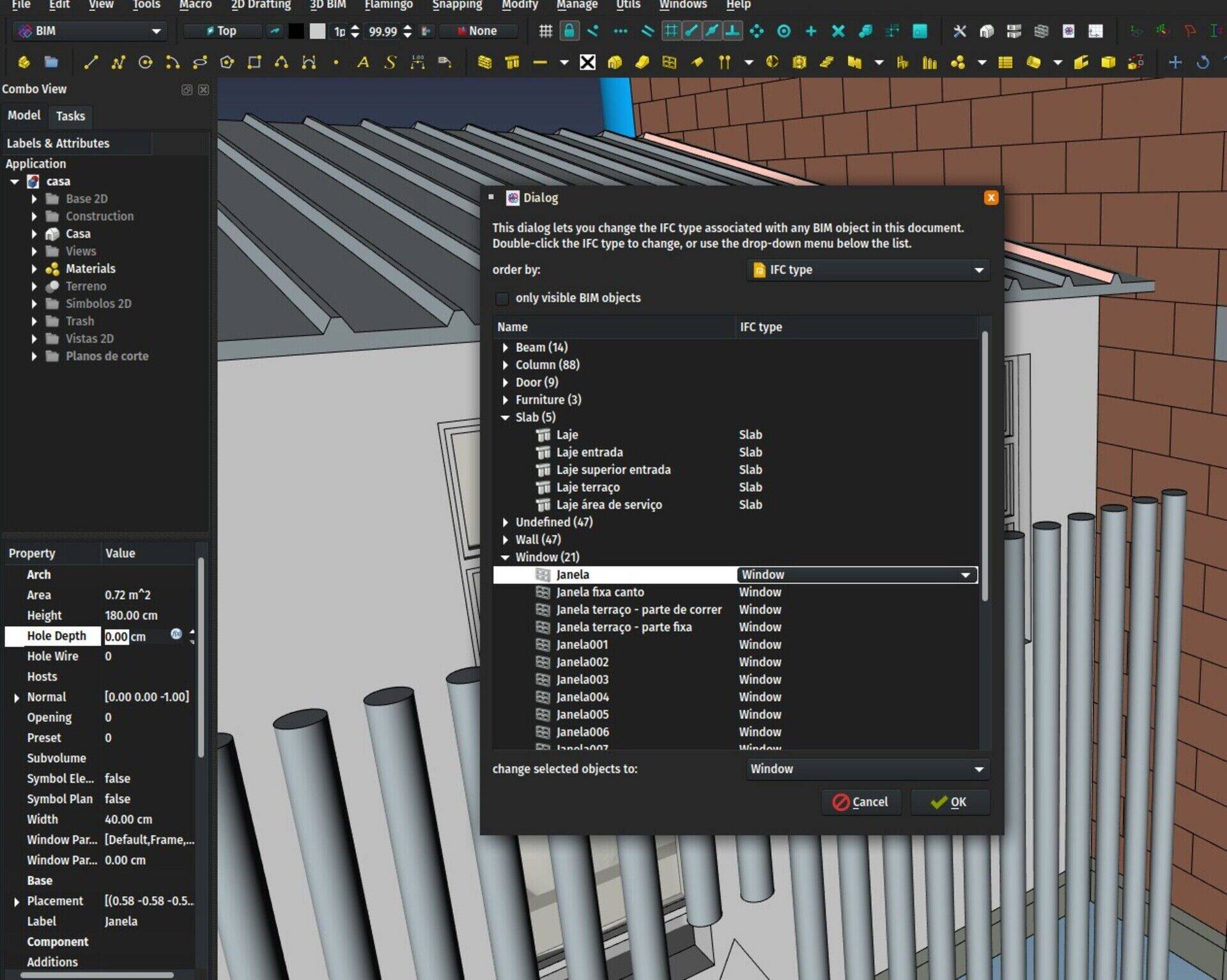Toggle snap to midpoint
Screen dimensions: 1227x980
pos(712,31)
